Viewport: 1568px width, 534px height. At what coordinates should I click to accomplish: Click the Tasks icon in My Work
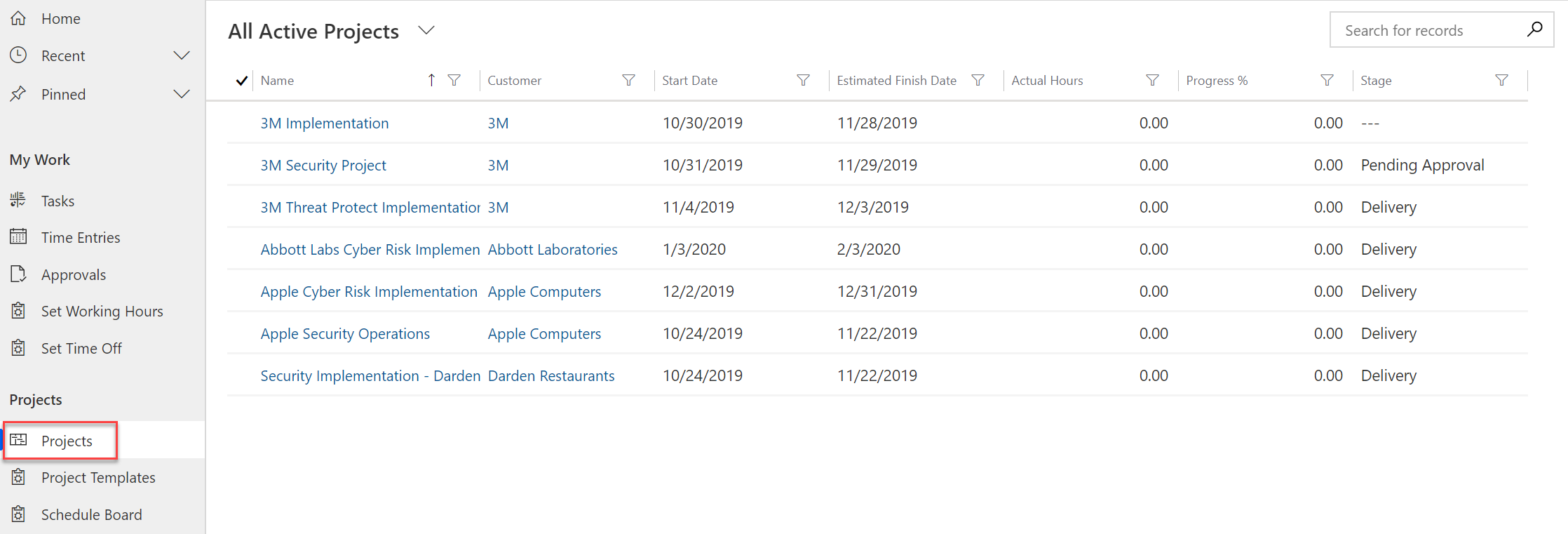tap(18, 201)
